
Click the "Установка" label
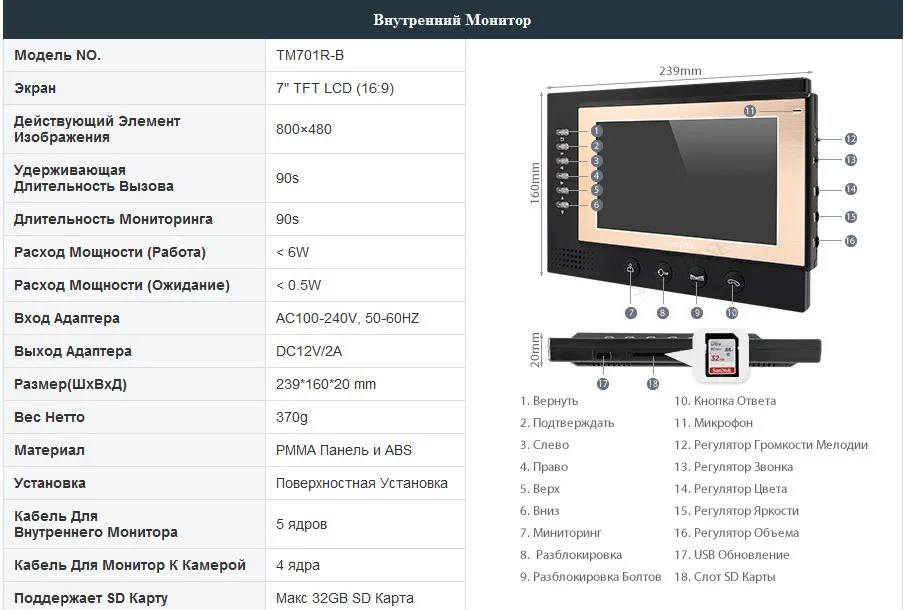[50, 483]
